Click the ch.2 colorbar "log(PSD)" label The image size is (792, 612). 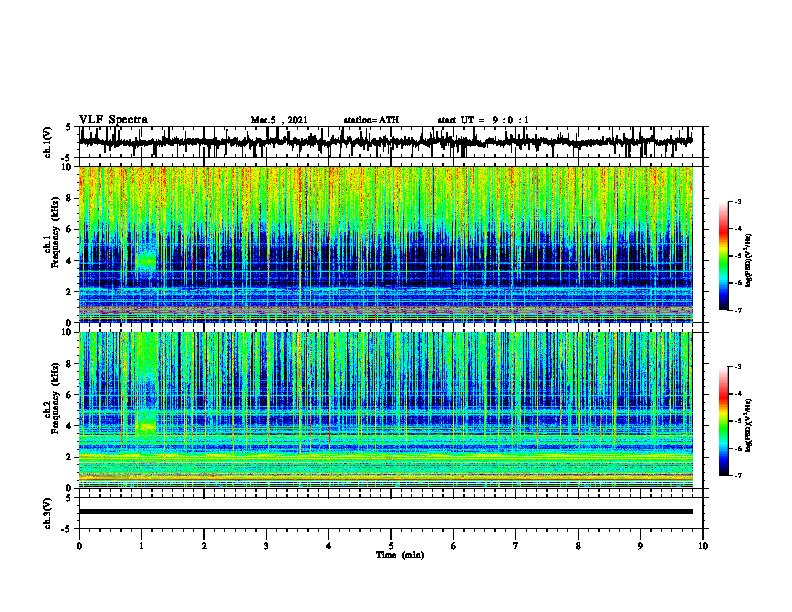tap(749, 426)
